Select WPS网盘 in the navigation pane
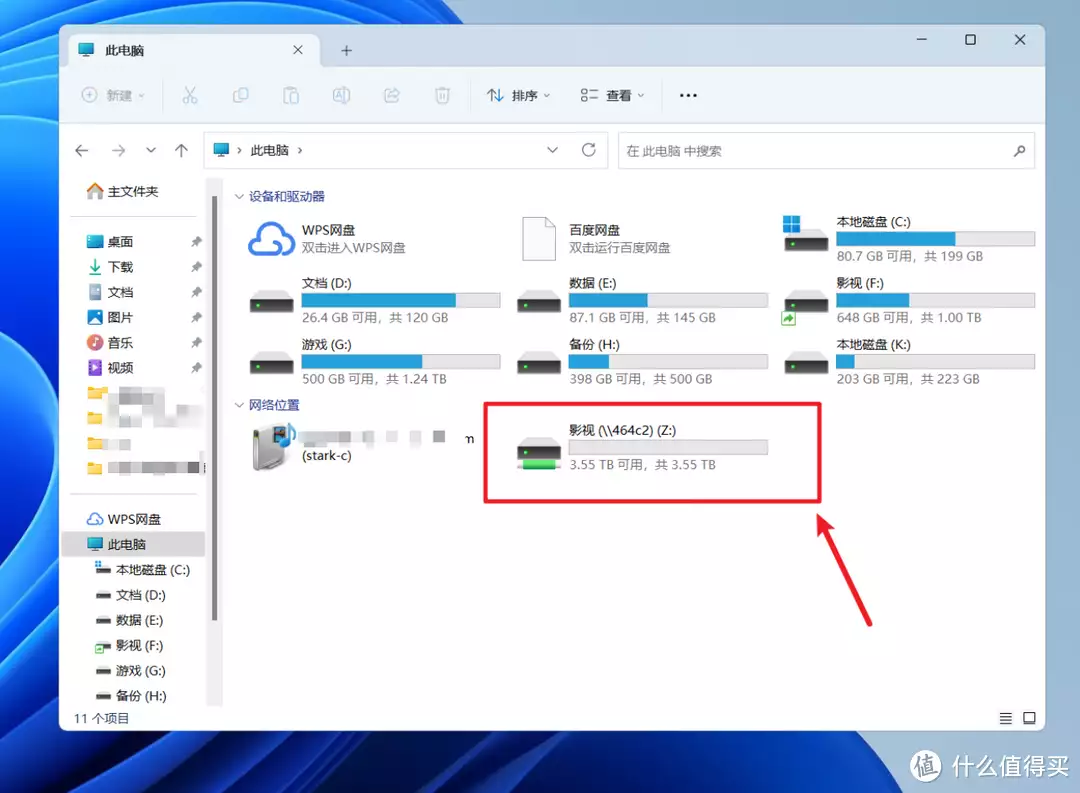 click(124, 519)
